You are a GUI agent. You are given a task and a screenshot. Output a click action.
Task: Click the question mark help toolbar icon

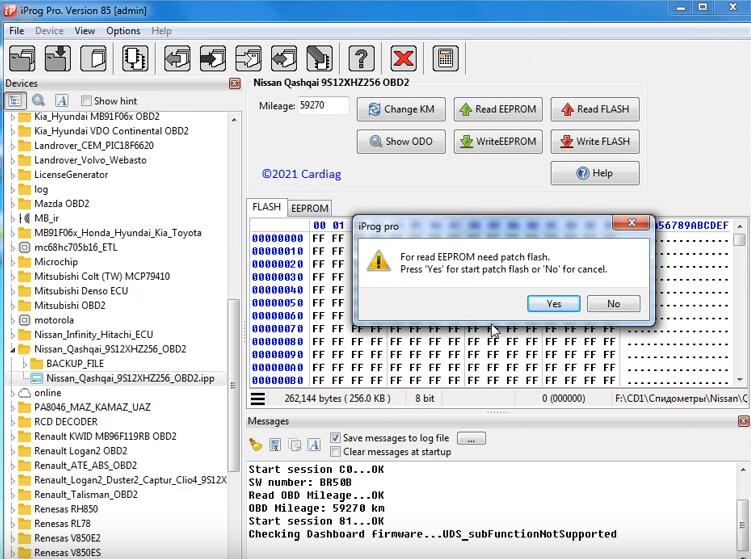362,58
